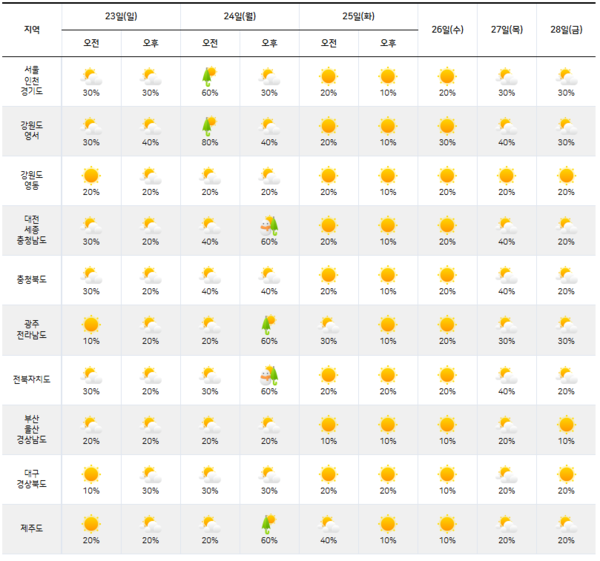
Task: Click 제주도 sunny icon for 23일 오전
Action: coord(91,523)
